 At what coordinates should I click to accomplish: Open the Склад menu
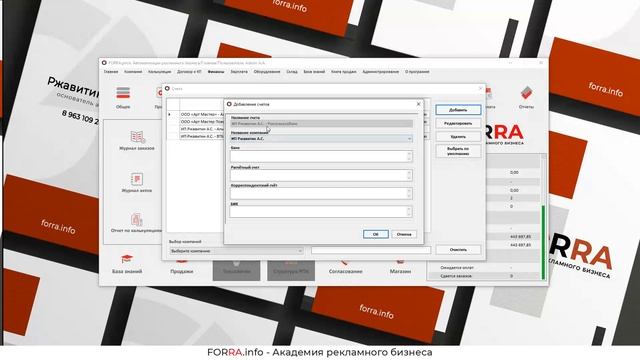[292, 72]
